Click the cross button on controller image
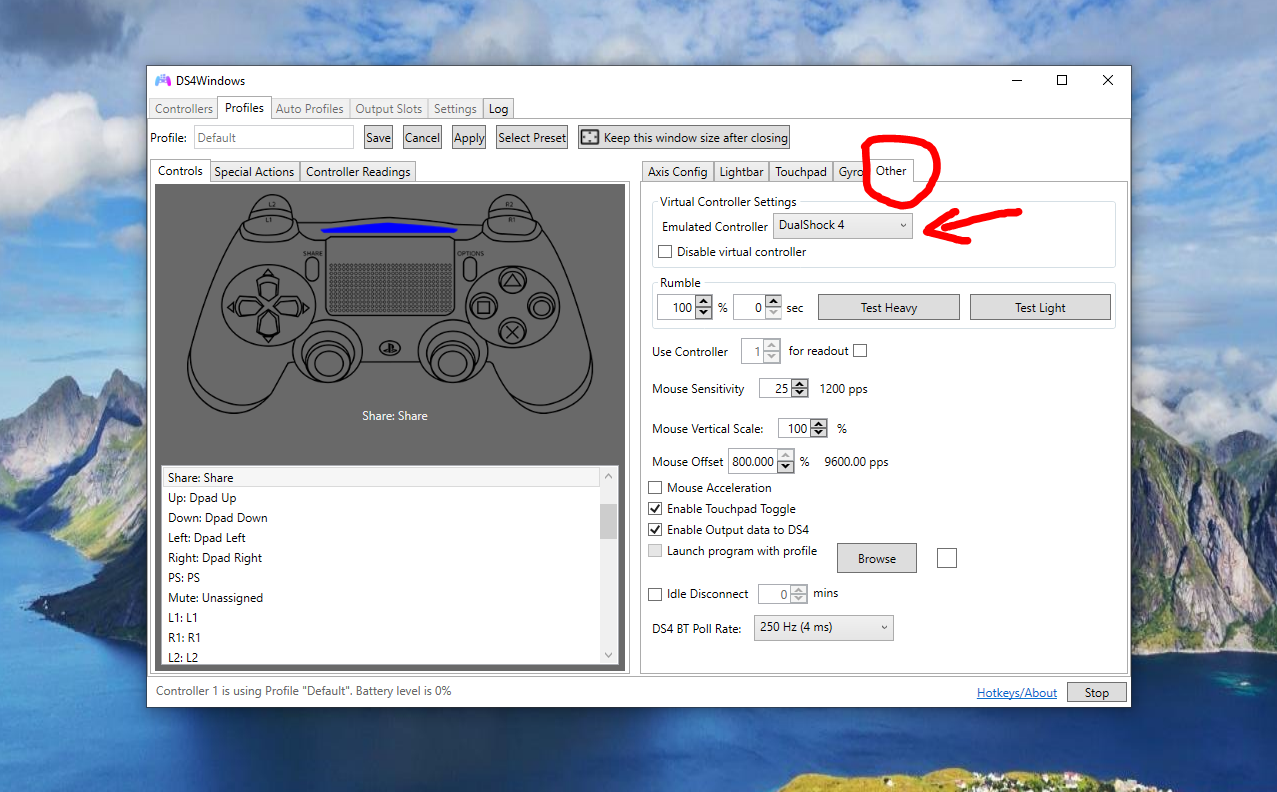Image resolution: width=1277 pixels, height=792 pixels. (512, 331)
